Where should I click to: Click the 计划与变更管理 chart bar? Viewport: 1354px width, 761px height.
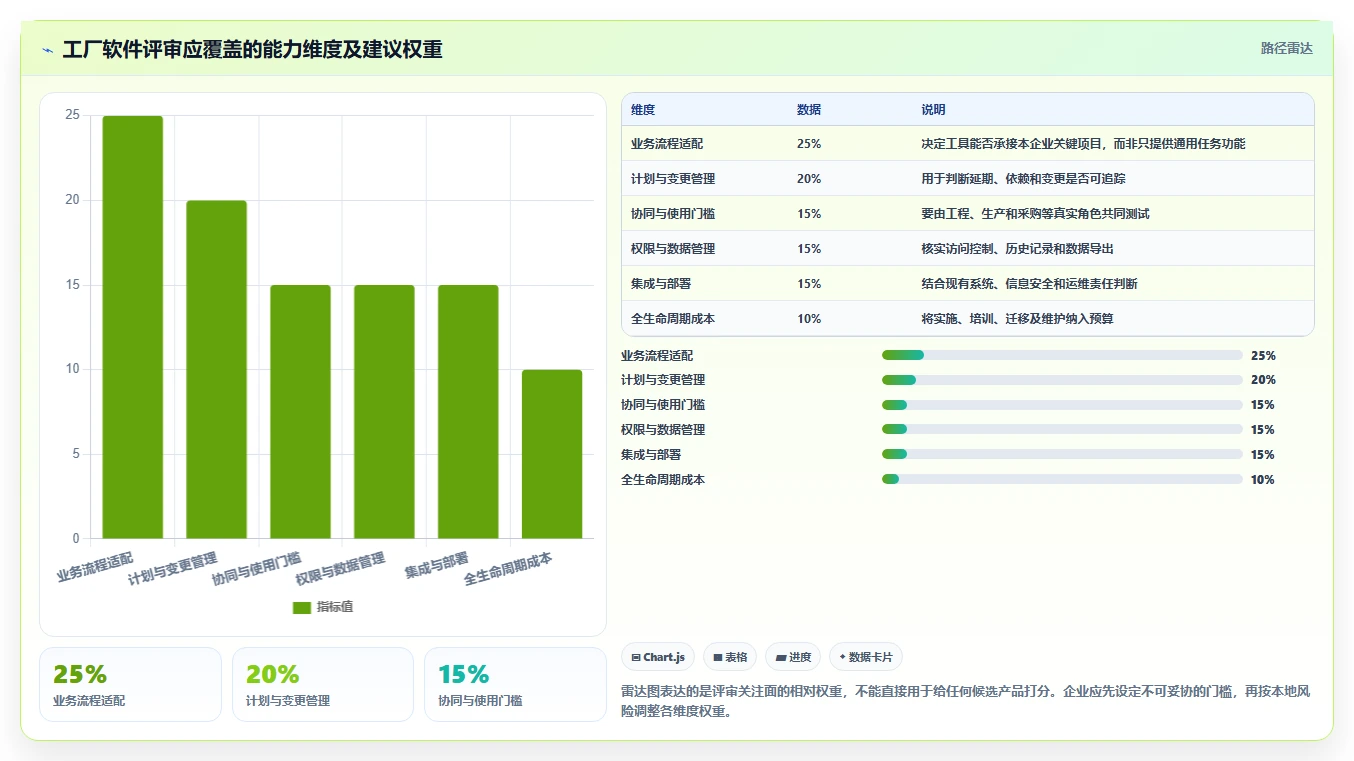point(216,369)
